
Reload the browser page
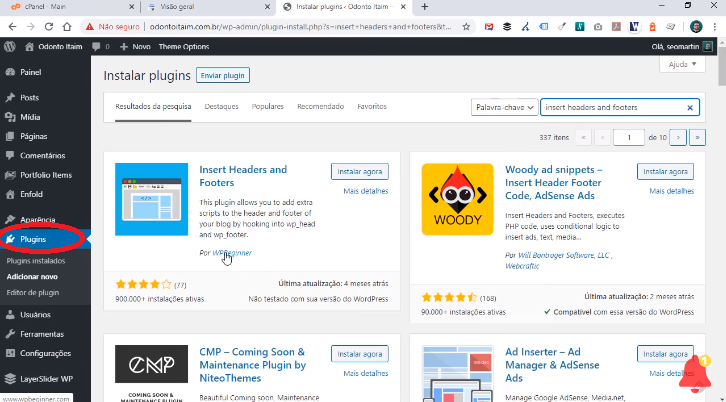click(x=49, y=27)
